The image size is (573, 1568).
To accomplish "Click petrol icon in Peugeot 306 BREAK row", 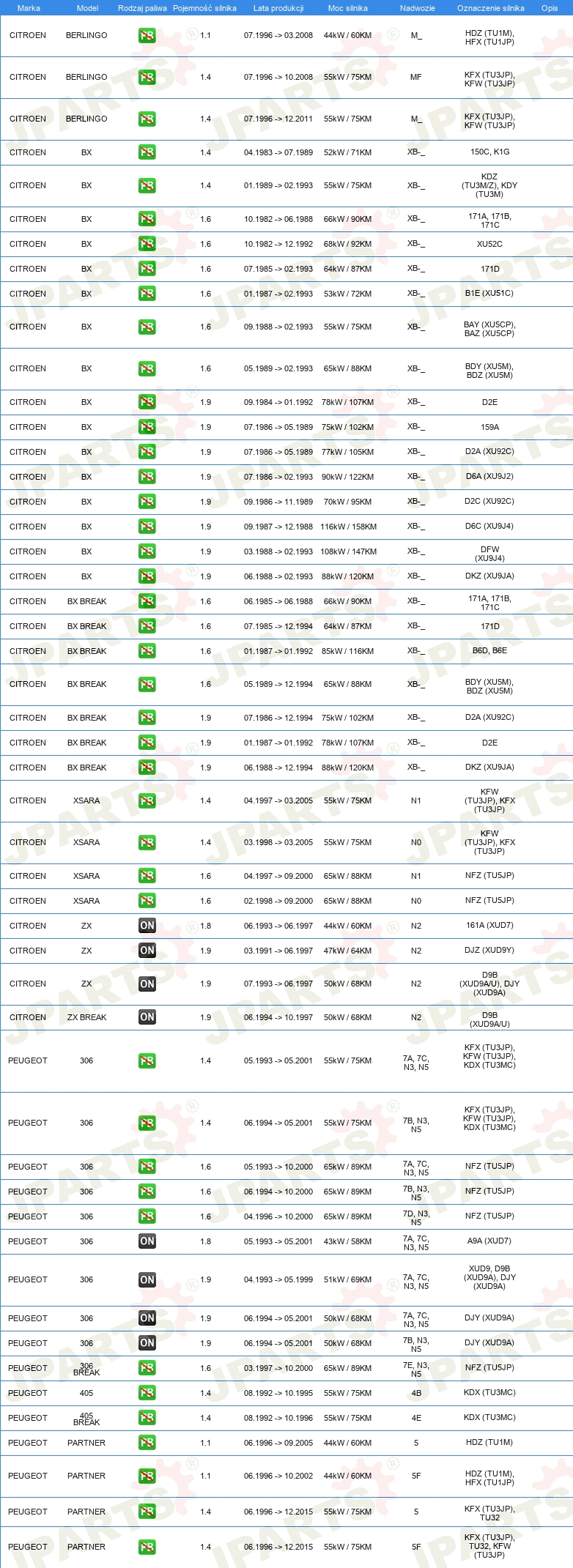I will 147,1368.
